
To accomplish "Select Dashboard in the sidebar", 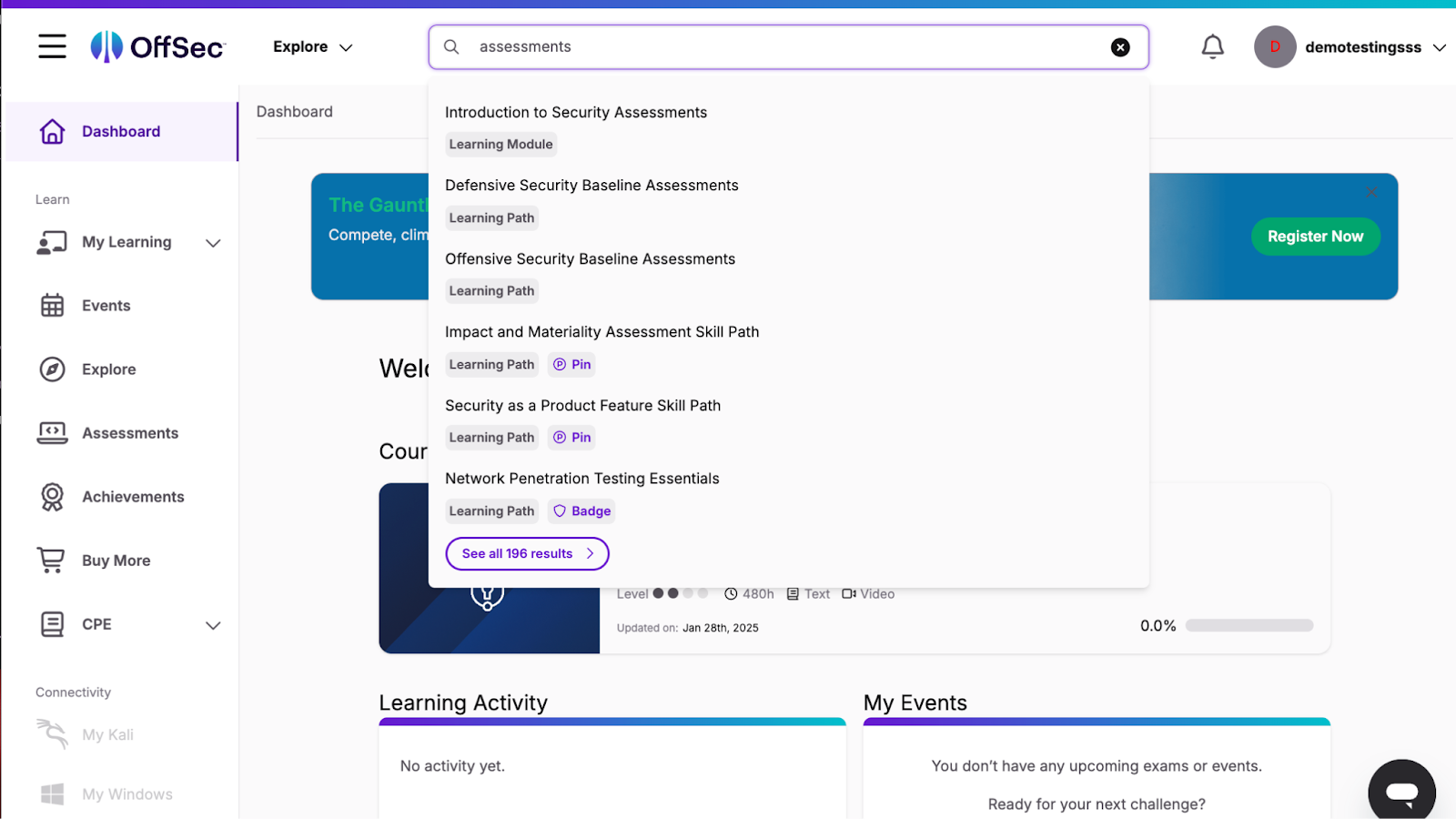I will (120, 132).
